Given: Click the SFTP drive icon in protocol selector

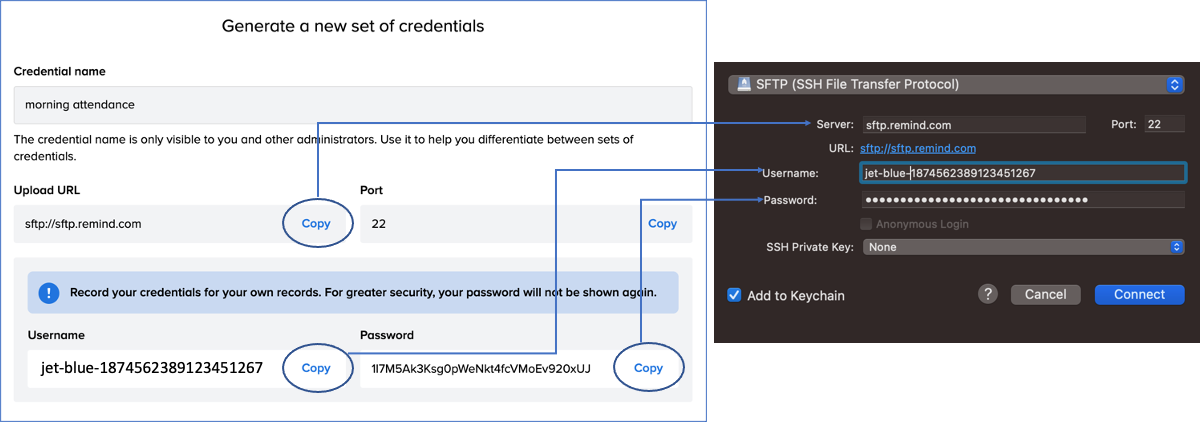Looking at the screenshot, I should [x=744, y=84].
